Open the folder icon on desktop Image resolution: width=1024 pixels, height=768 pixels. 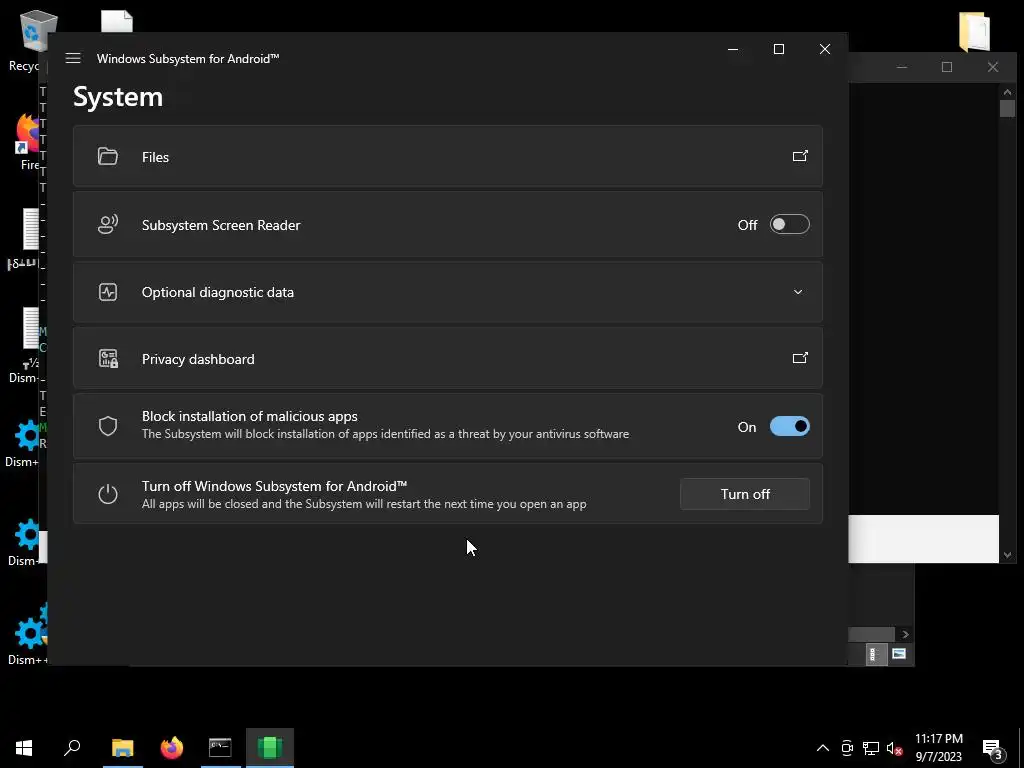(974, 31)
